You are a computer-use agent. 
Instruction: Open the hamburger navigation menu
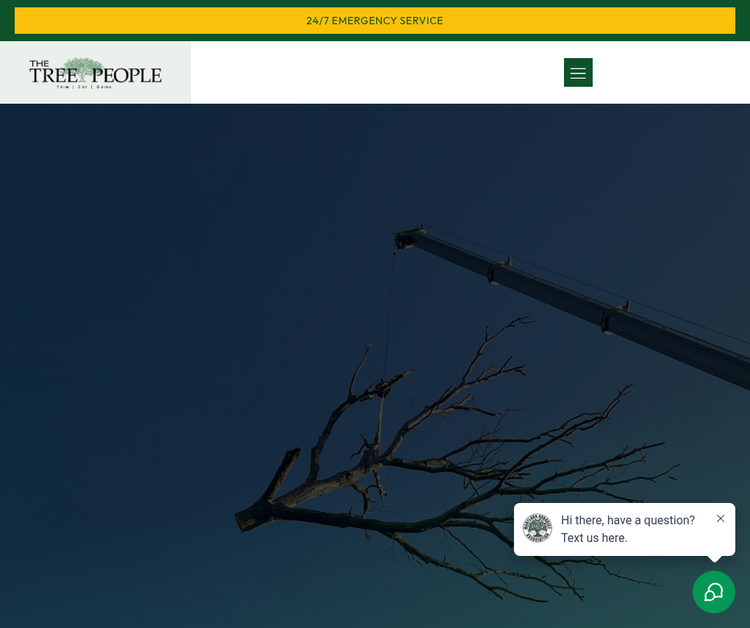(578, 73)
